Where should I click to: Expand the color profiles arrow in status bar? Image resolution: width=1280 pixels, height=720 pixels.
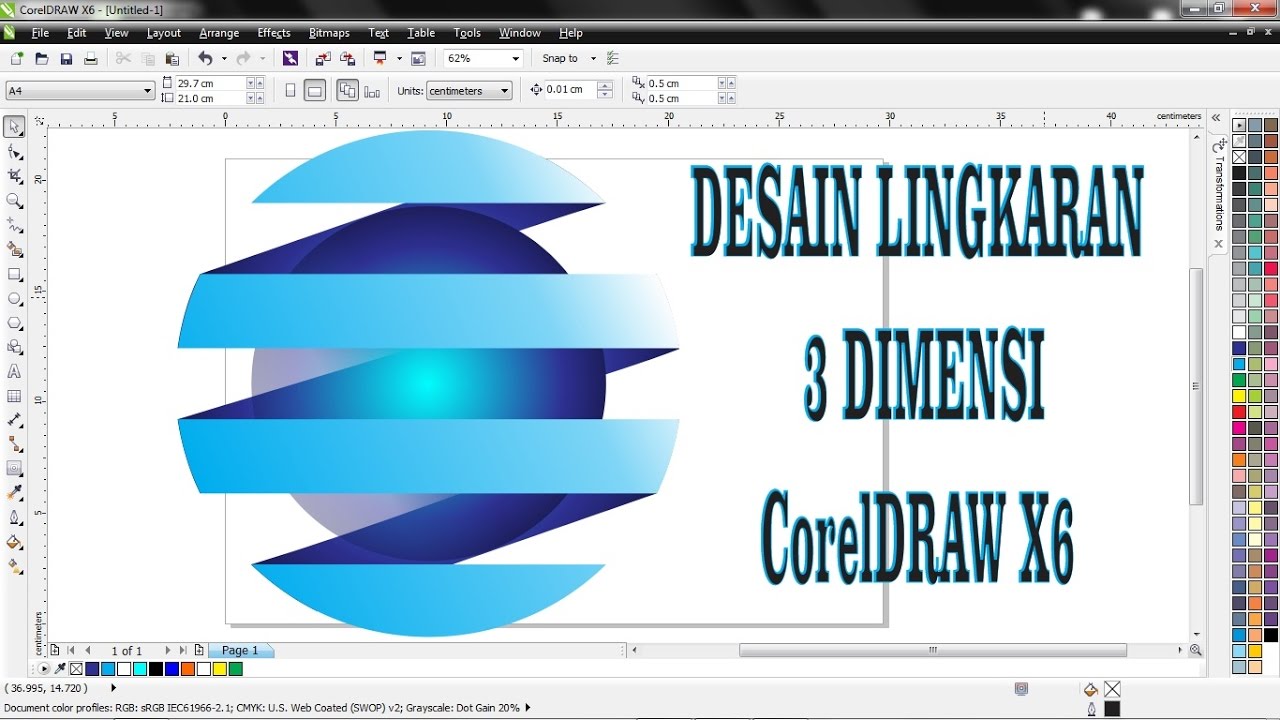[527, 708]
